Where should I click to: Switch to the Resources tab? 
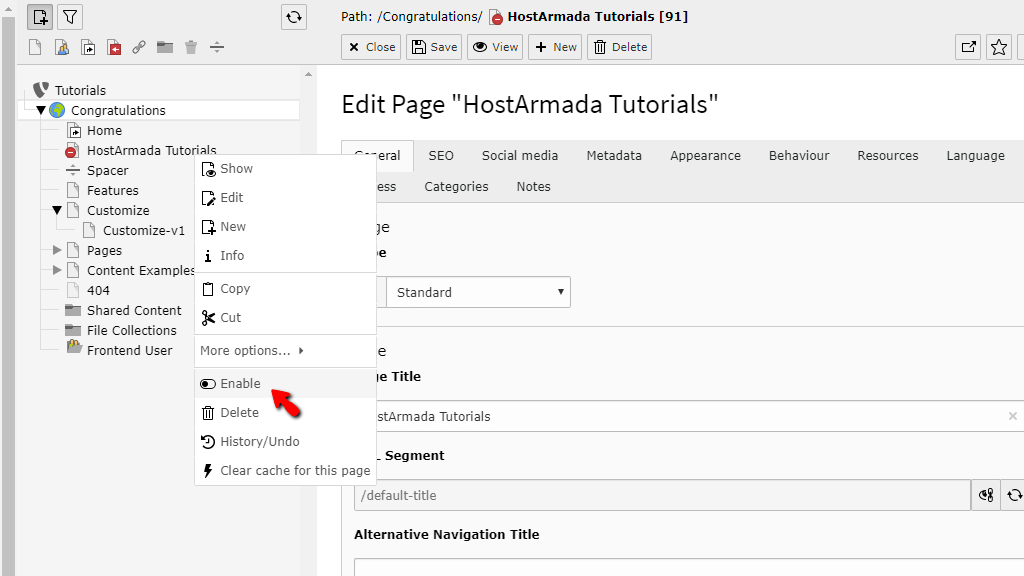(888, 155)
